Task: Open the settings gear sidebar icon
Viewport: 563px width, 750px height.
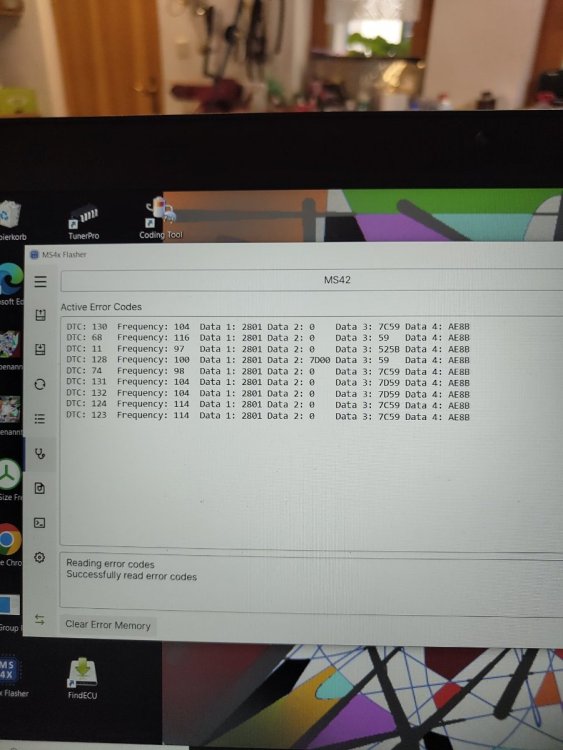Action: pos(40,557)
